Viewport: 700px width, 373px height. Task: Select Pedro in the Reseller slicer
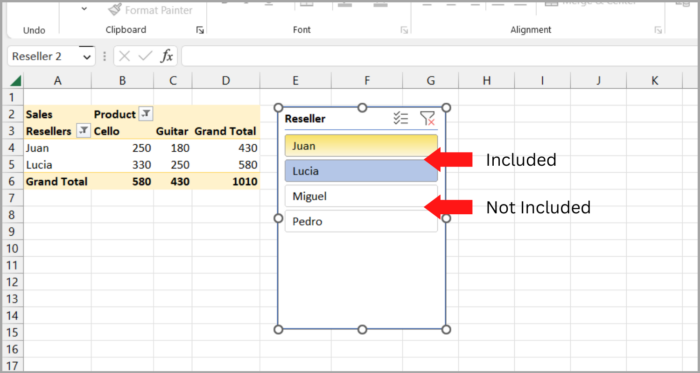(361, 221)
